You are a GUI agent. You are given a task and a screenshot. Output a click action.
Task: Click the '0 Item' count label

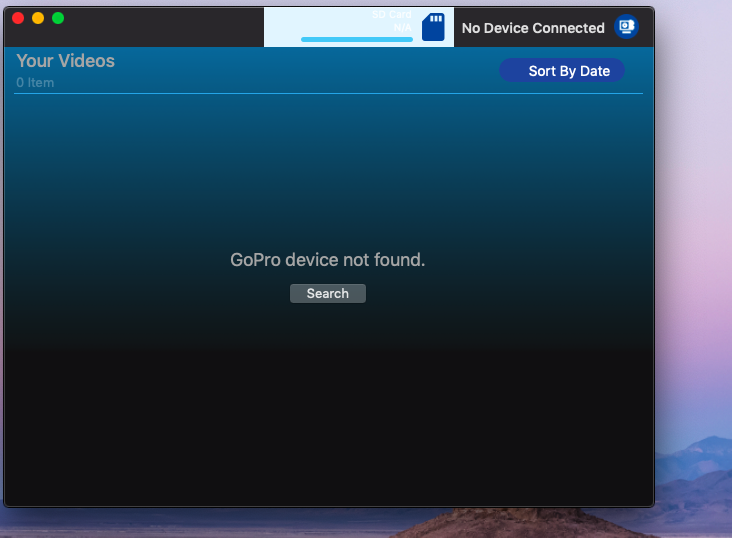(35, 83)
